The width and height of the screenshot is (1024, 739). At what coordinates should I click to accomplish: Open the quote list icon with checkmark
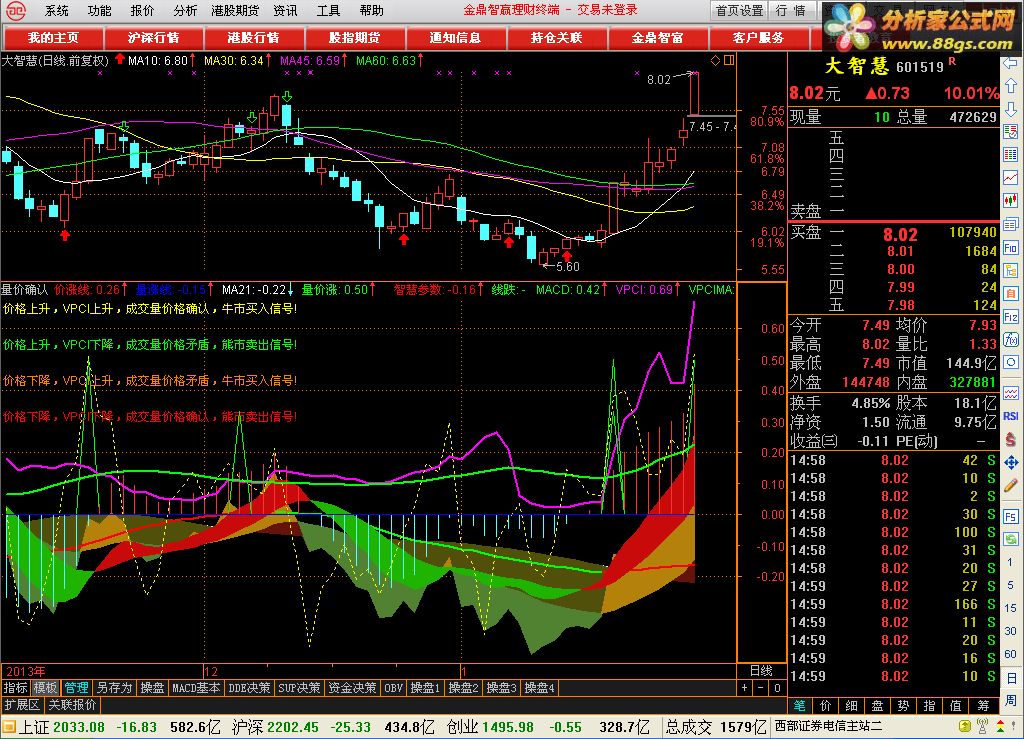coord(1010,132)
